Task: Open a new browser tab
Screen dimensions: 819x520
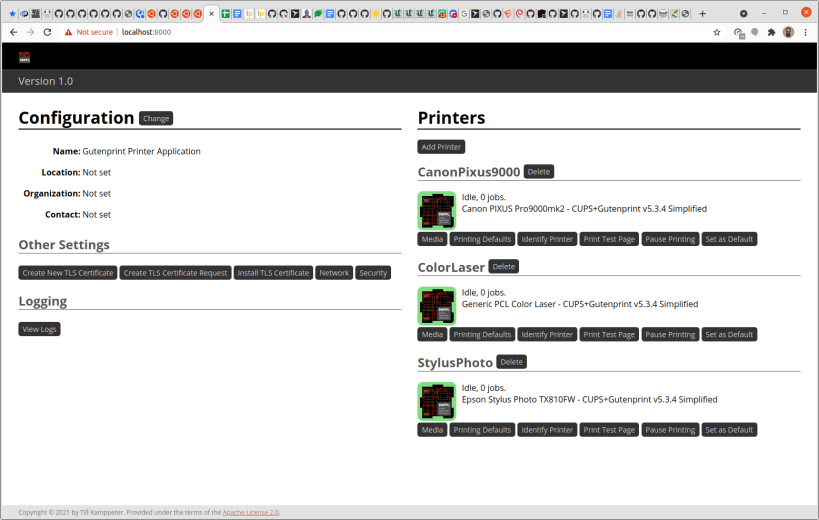Action: (x=703, y=14)
